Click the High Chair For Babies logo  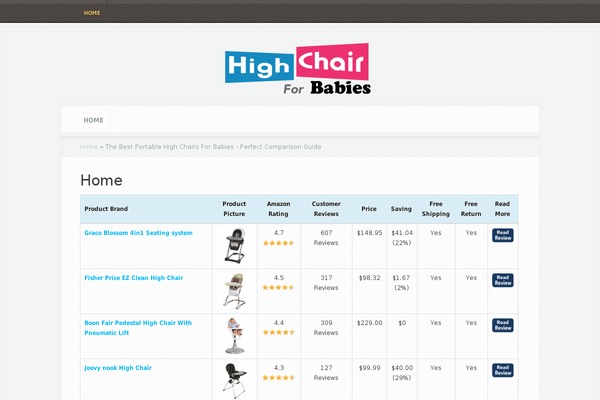tap(298, 69)
